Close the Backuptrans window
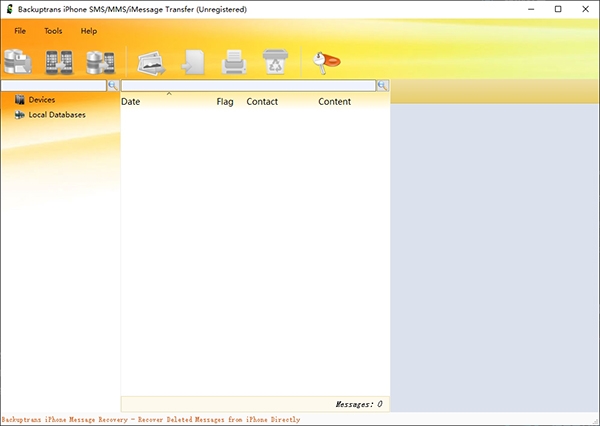 click(x=585, y=9)
